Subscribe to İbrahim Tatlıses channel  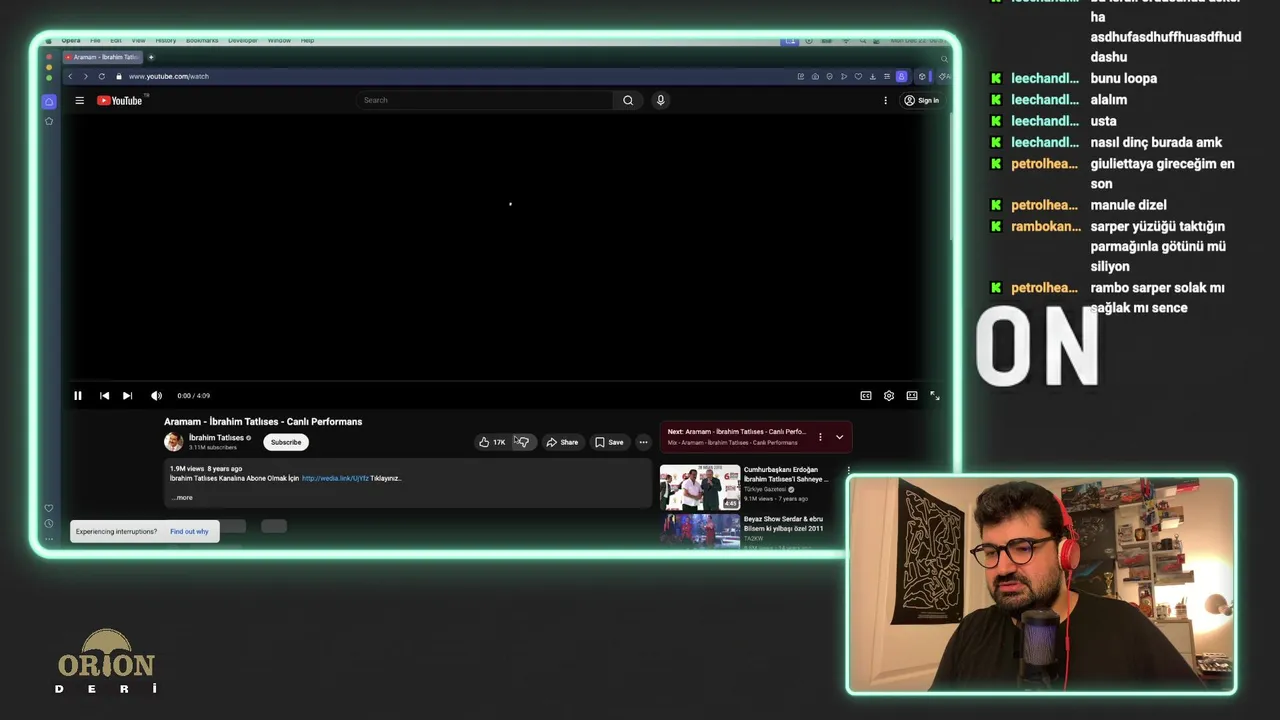[x=286, y=442]
